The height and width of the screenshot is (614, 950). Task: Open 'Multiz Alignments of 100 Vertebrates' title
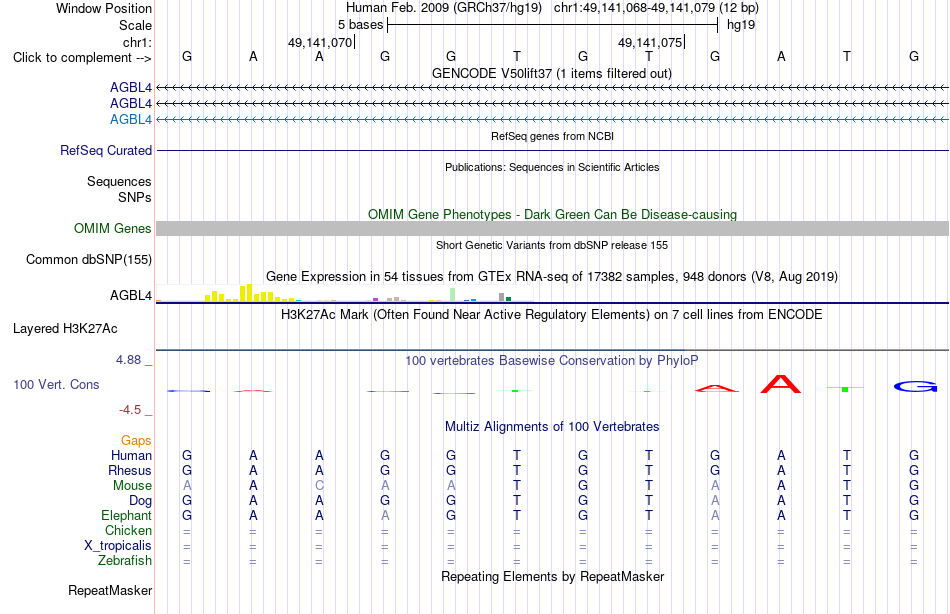point(552,427)
